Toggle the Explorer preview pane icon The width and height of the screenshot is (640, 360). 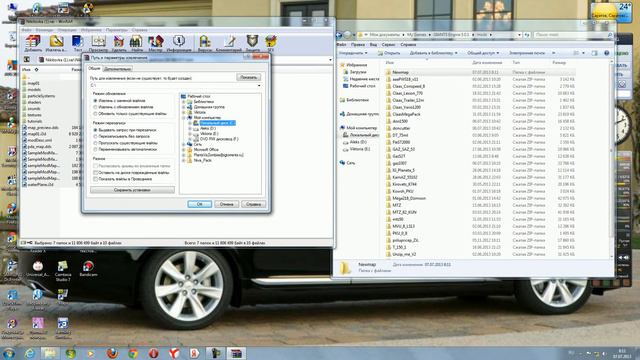point(594,53)
